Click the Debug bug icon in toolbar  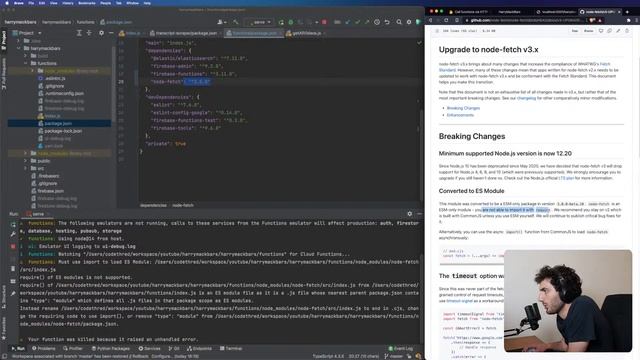click(x=291, y=22)
